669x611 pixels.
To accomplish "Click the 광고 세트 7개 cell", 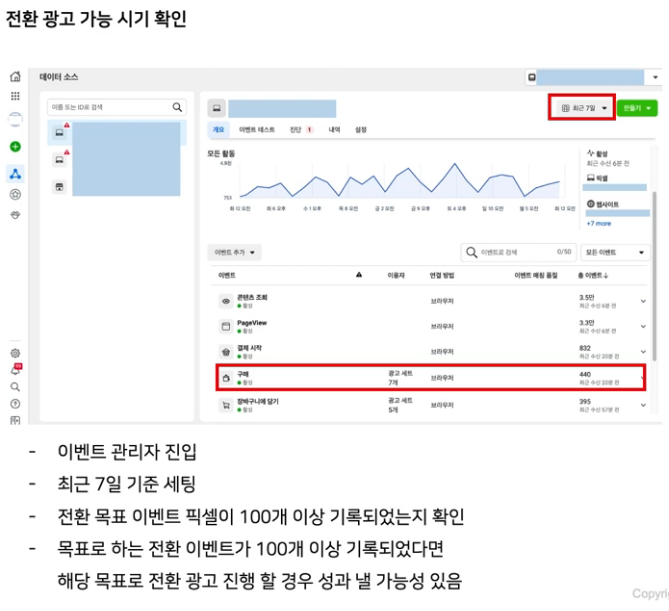I will pyautogui.click(x=400, y=378).
